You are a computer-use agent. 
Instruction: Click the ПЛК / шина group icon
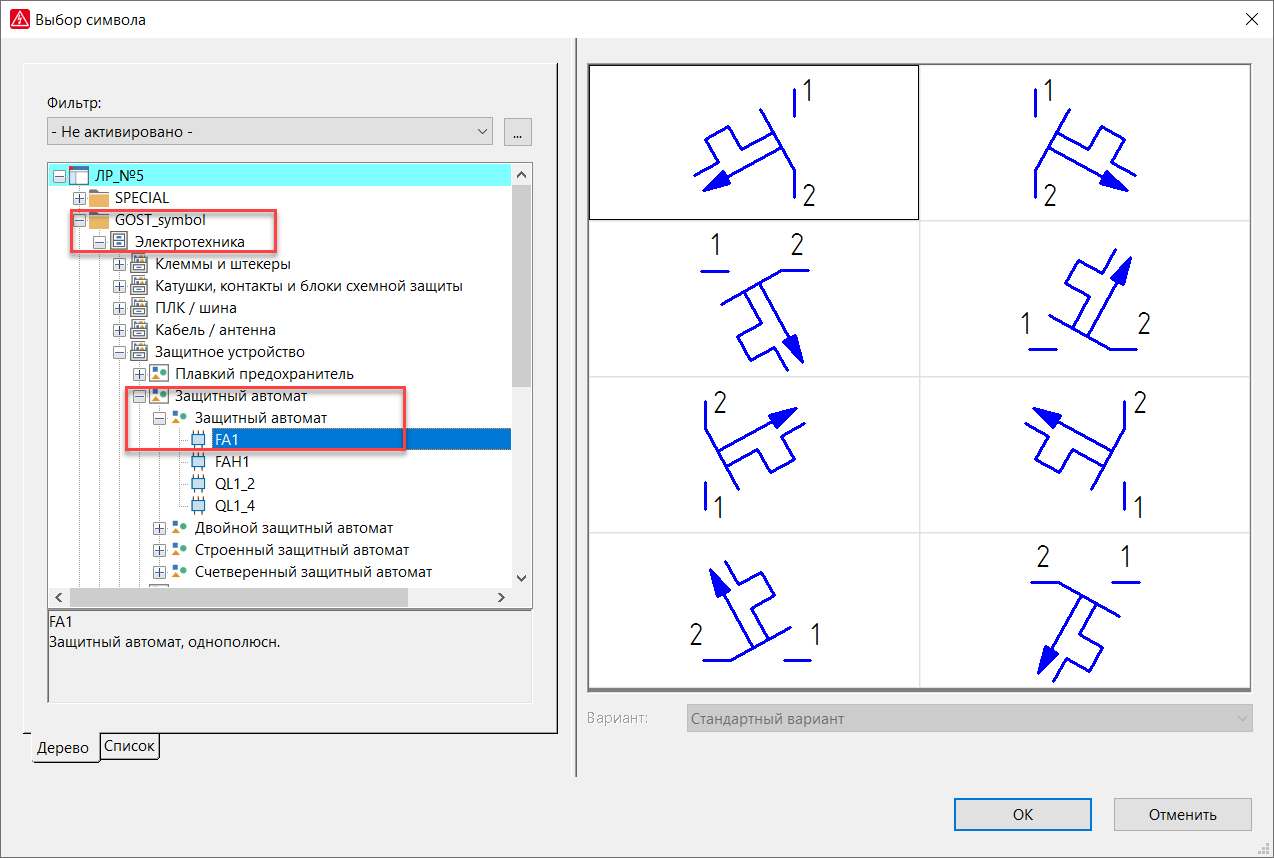(x=139, y=308)
